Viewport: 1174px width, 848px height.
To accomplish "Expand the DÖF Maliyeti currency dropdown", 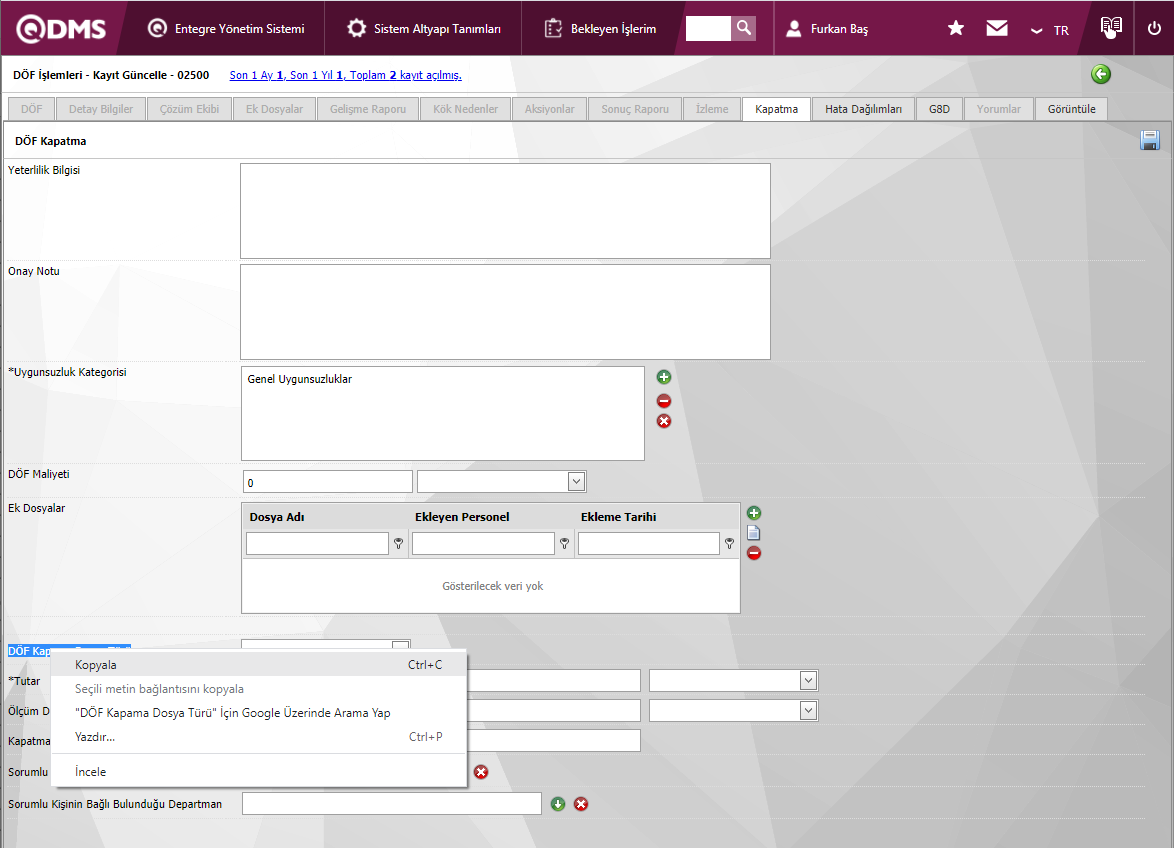I will click(x=576, y=481).
